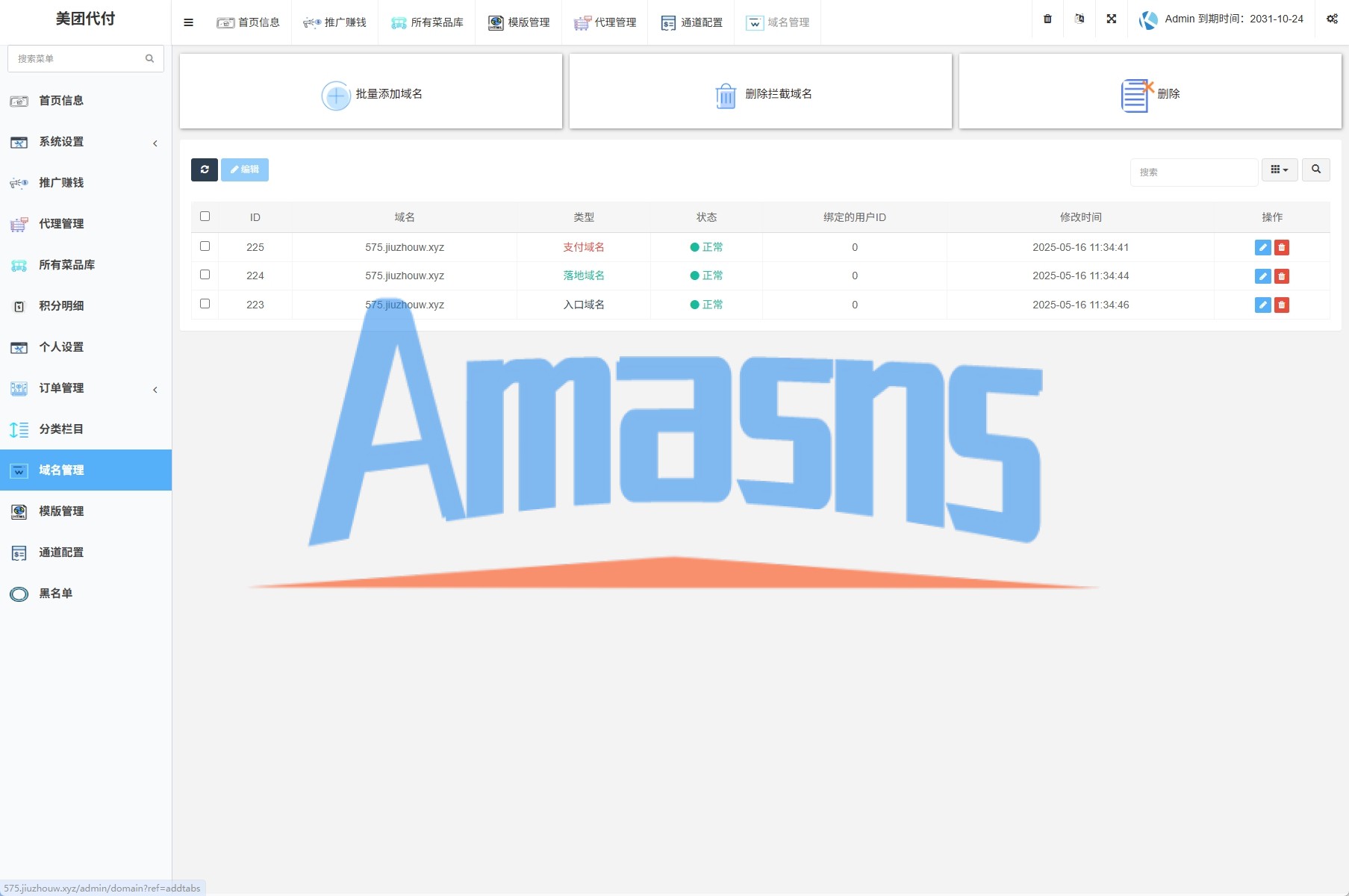Click the table search magnifier button
The image size is (1349, 896).
(1316, 169)
